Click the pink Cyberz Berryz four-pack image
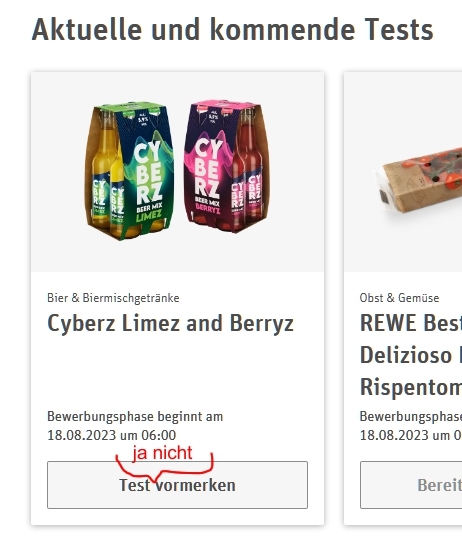The height and width of the screenshot is (541, 462). (x=227, y=166)
